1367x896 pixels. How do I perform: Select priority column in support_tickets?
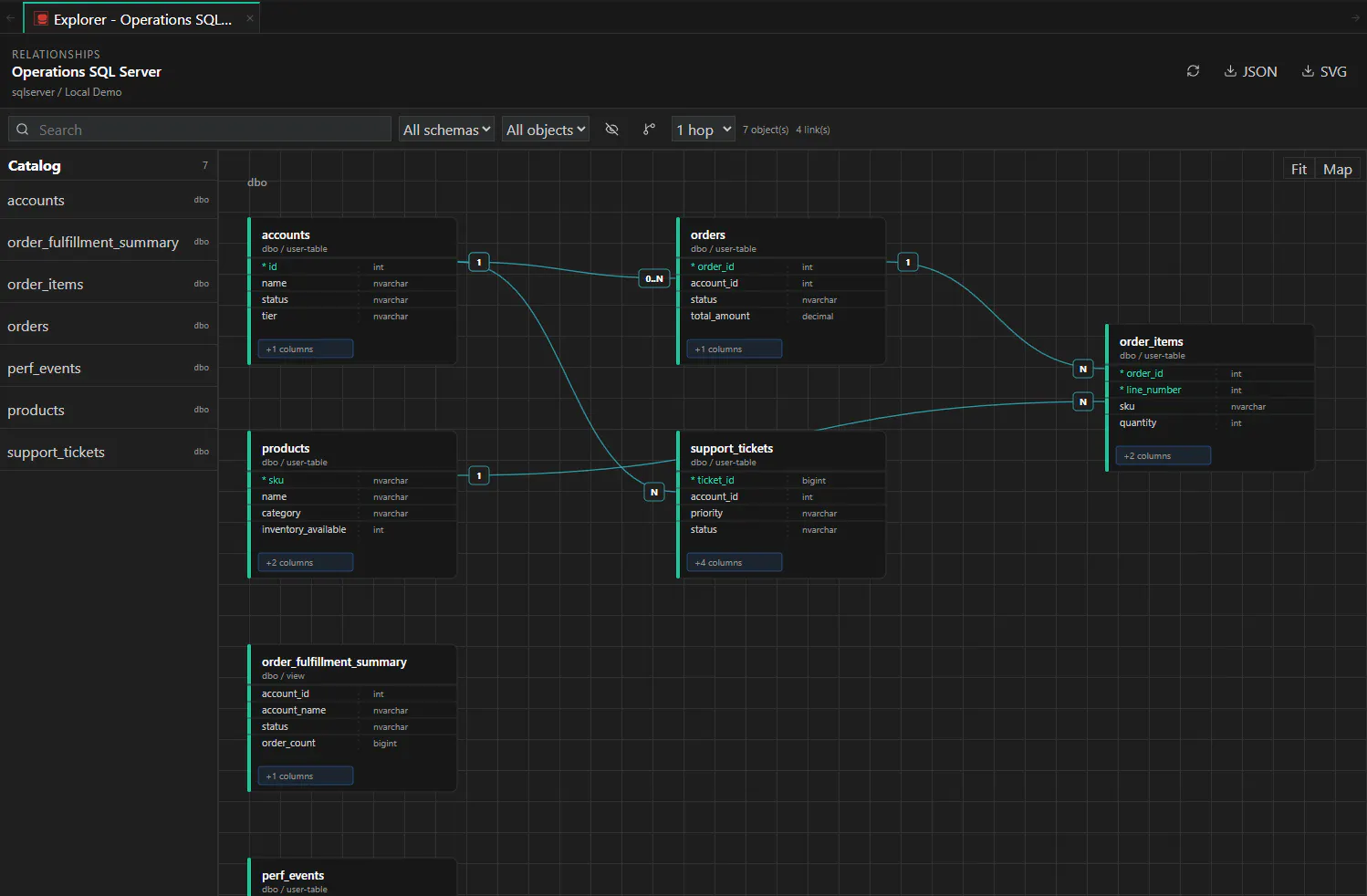click(782, 513)
